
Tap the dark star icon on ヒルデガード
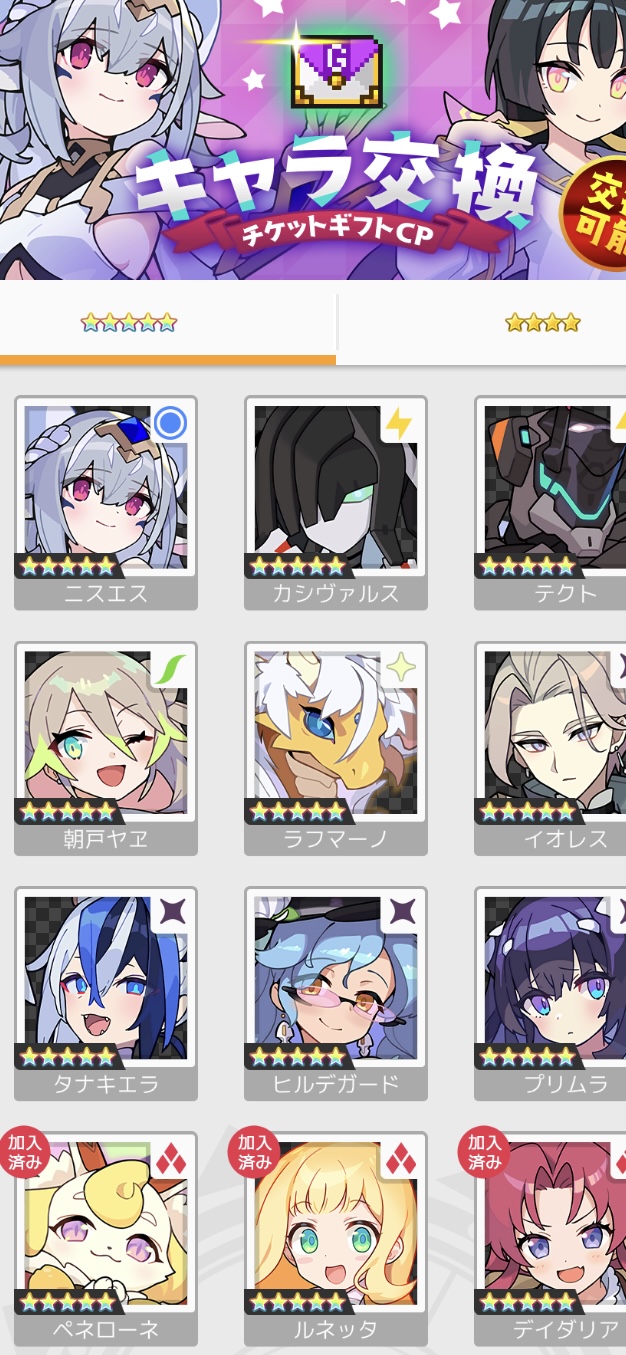[x=399, y=913]
